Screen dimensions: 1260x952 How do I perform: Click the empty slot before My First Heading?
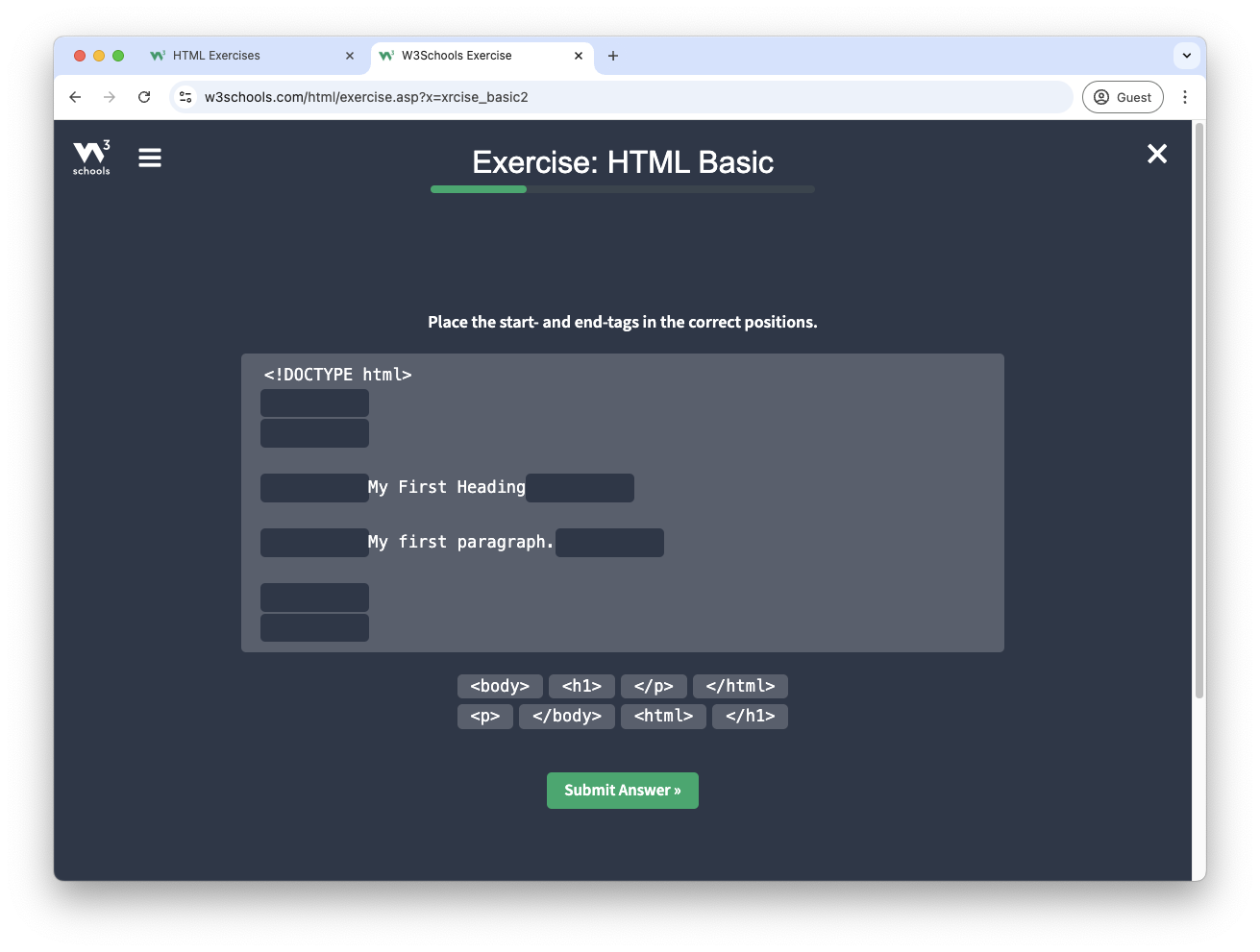(x=314, y=488)
